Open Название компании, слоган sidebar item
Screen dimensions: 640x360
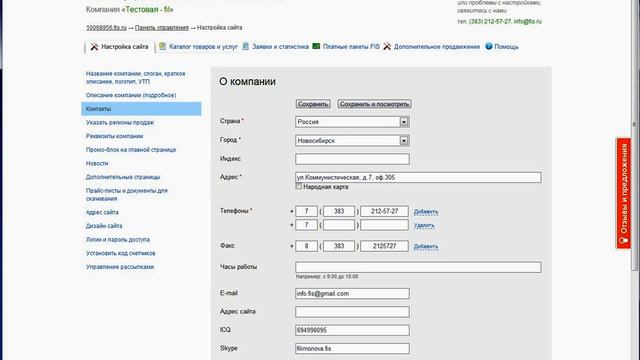(x=136, y=78)
